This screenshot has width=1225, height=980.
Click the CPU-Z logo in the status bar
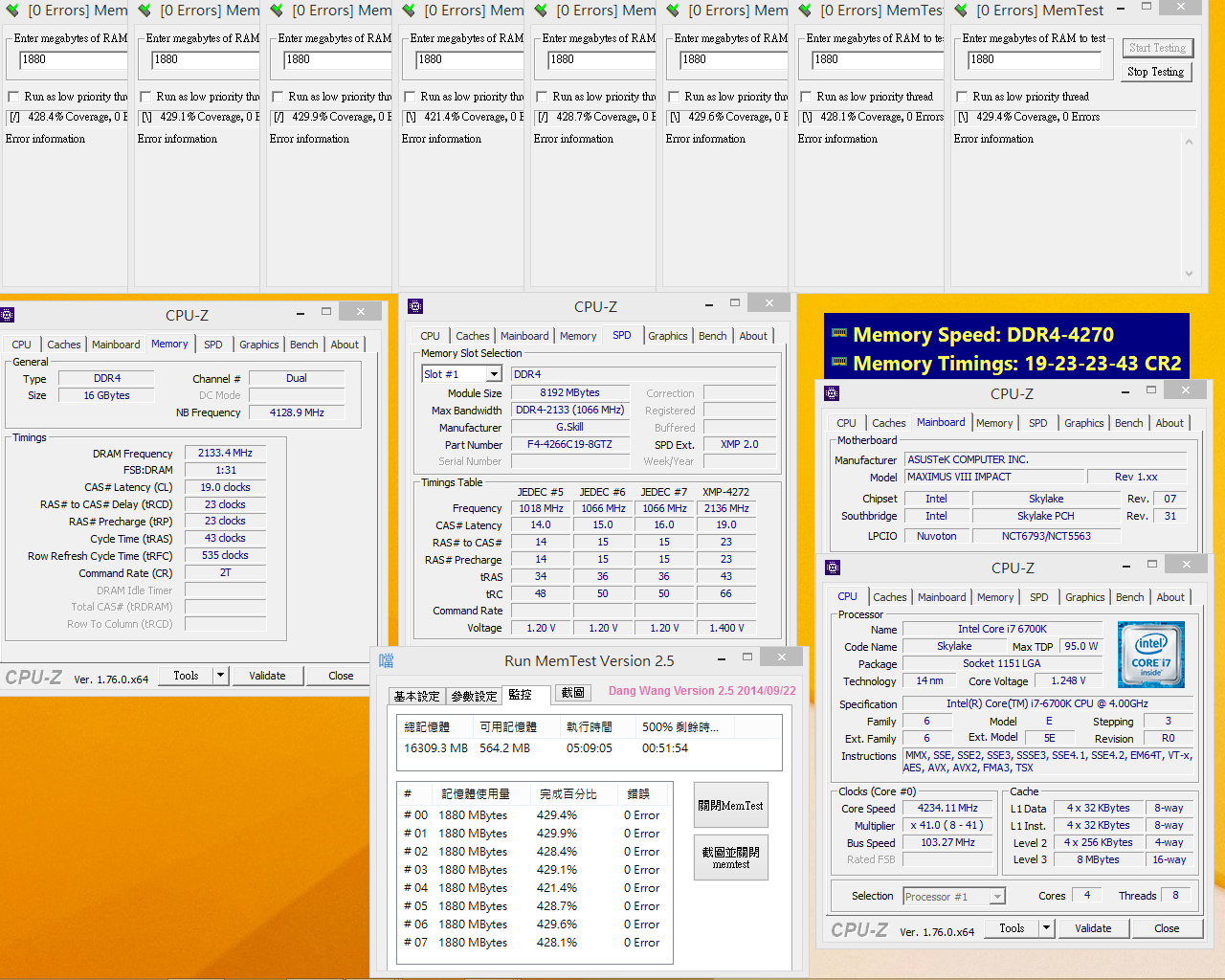point(33,678)
